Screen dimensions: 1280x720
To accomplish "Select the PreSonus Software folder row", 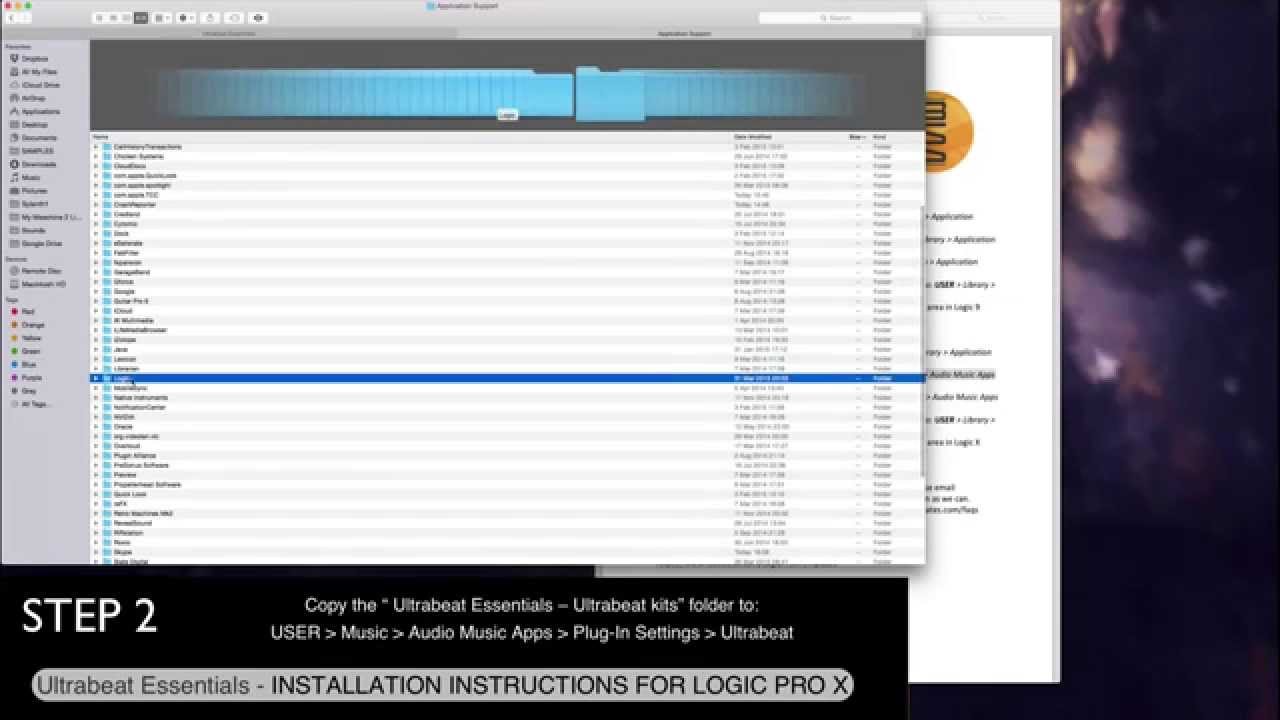I will 506,465.
